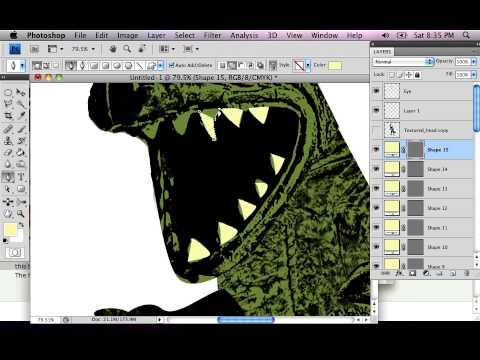Viewport: 480px width, 360px height.
Task: Open the Layer menu
Action: pos(156,35)
